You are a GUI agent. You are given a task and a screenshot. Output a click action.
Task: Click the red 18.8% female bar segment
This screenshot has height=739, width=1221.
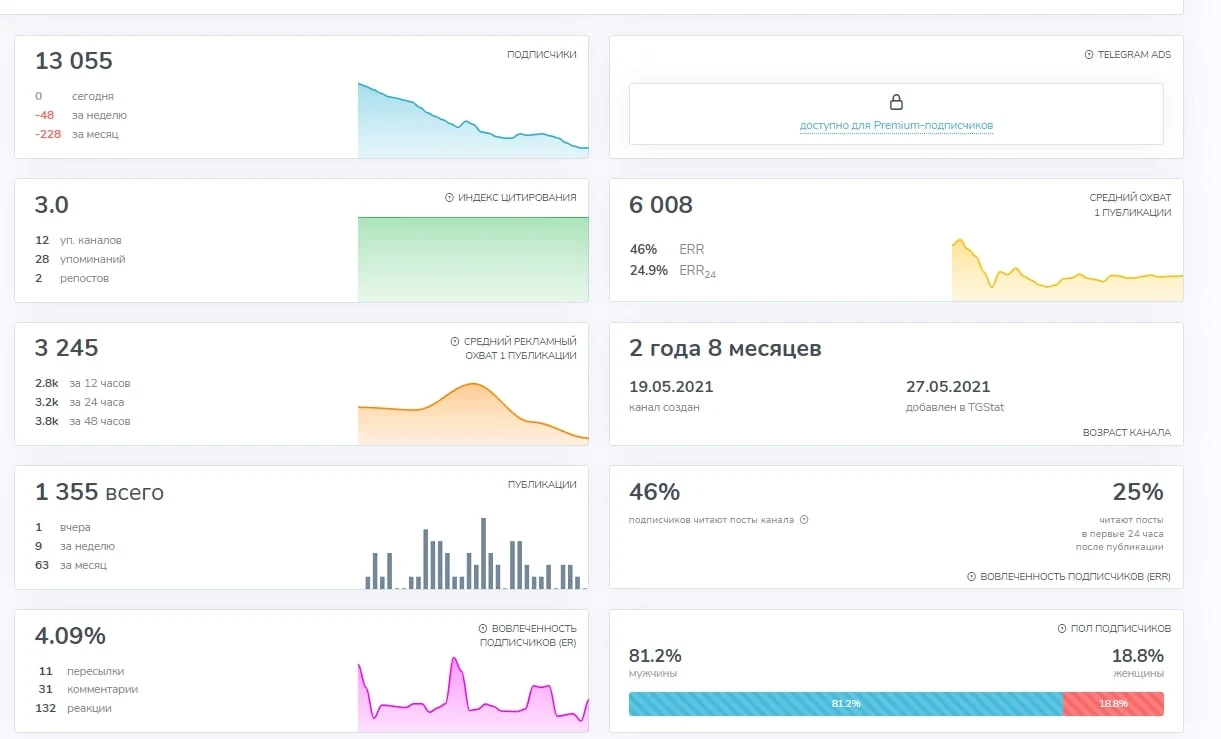[x=1113, y=704]
